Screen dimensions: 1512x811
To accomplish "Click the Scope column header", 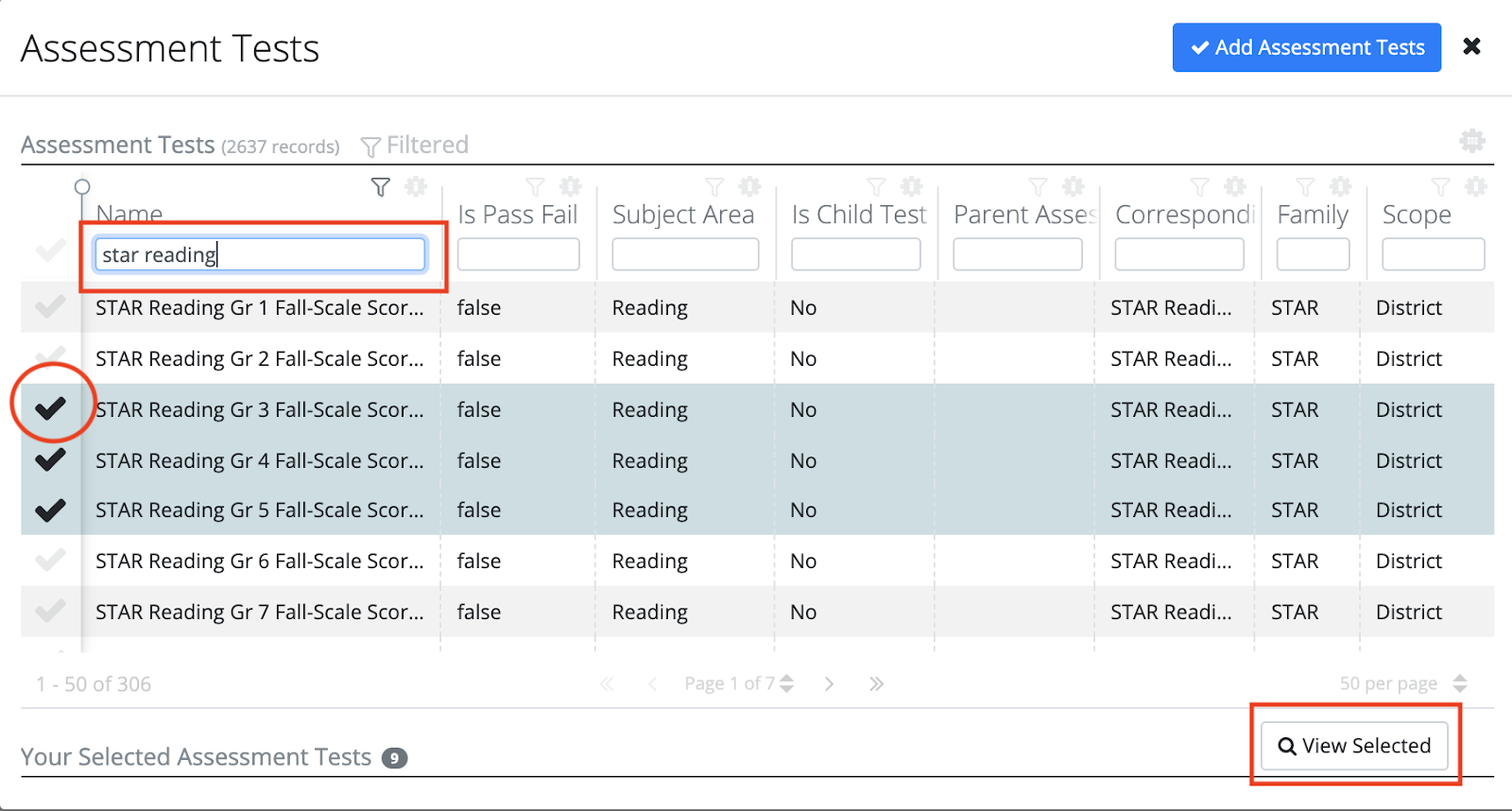I will [1416, 216].
